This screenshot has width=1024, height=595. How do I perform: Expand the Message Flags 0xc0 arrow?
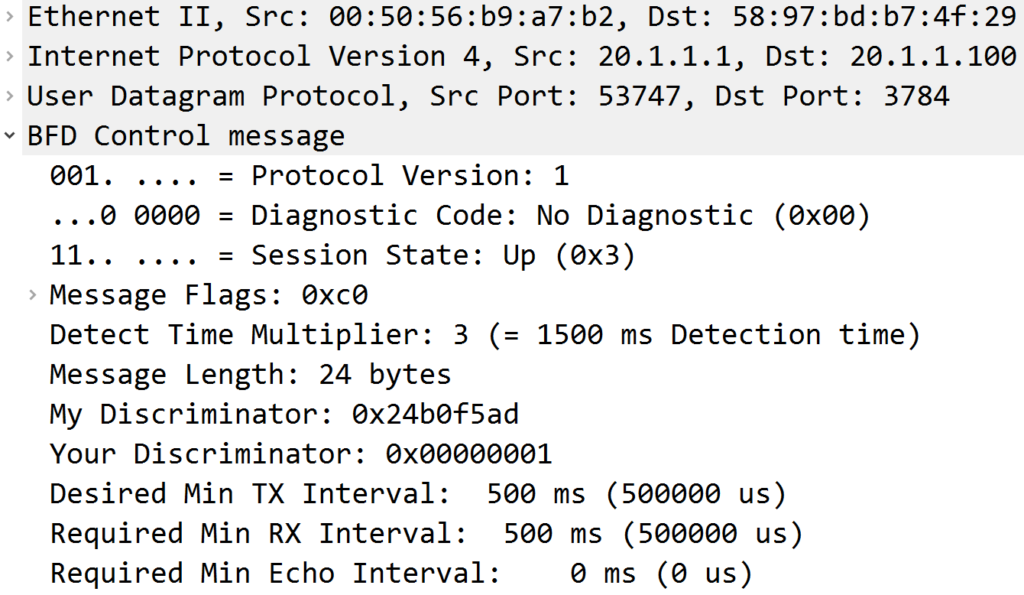(x=33, y=295)
